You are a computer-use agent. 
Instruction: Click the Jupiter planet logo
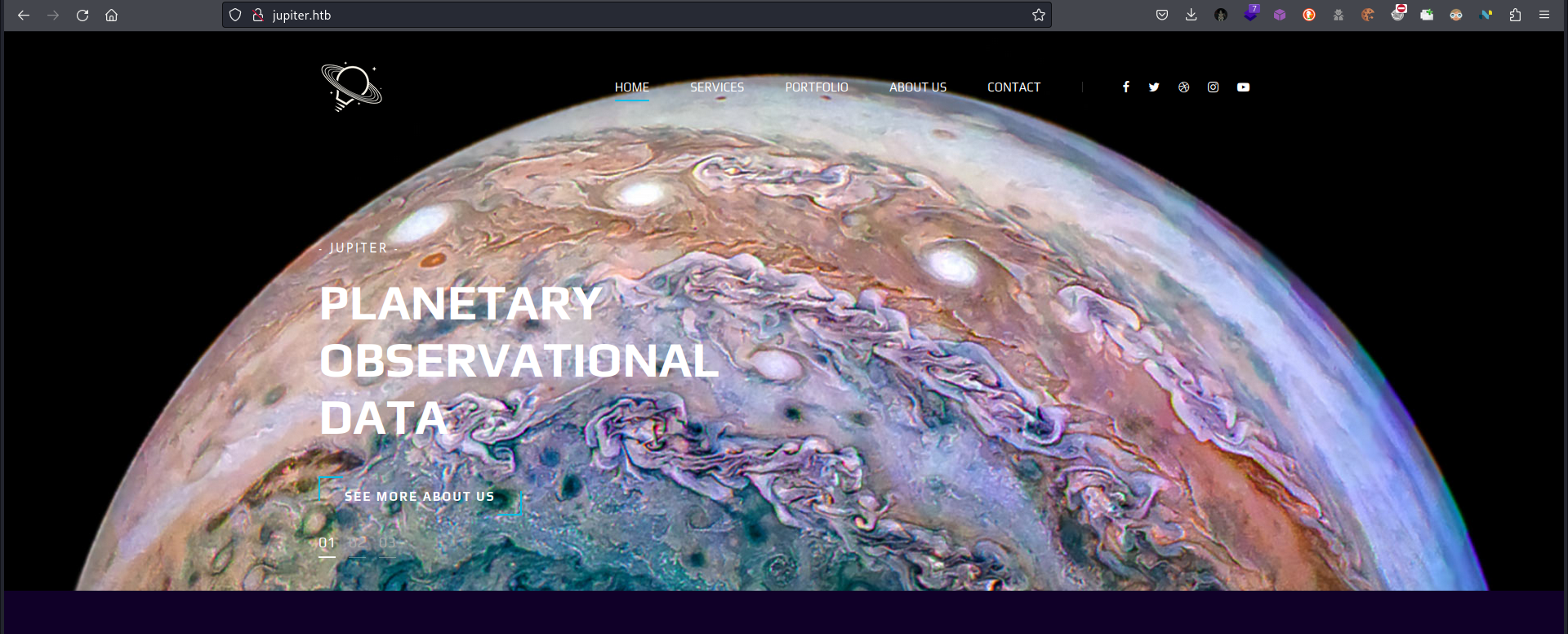[x=351, y=87]
